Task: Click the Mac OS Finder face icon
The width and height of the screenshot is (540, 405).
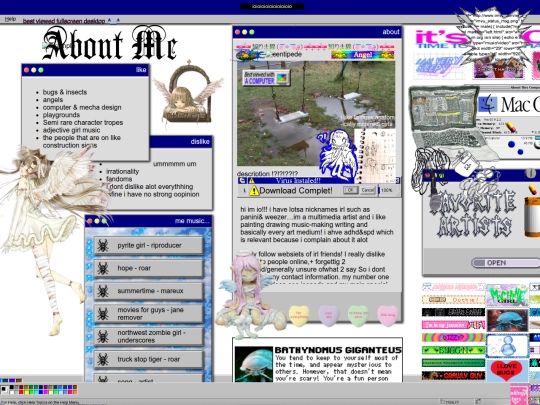Action: click(487, 104)
